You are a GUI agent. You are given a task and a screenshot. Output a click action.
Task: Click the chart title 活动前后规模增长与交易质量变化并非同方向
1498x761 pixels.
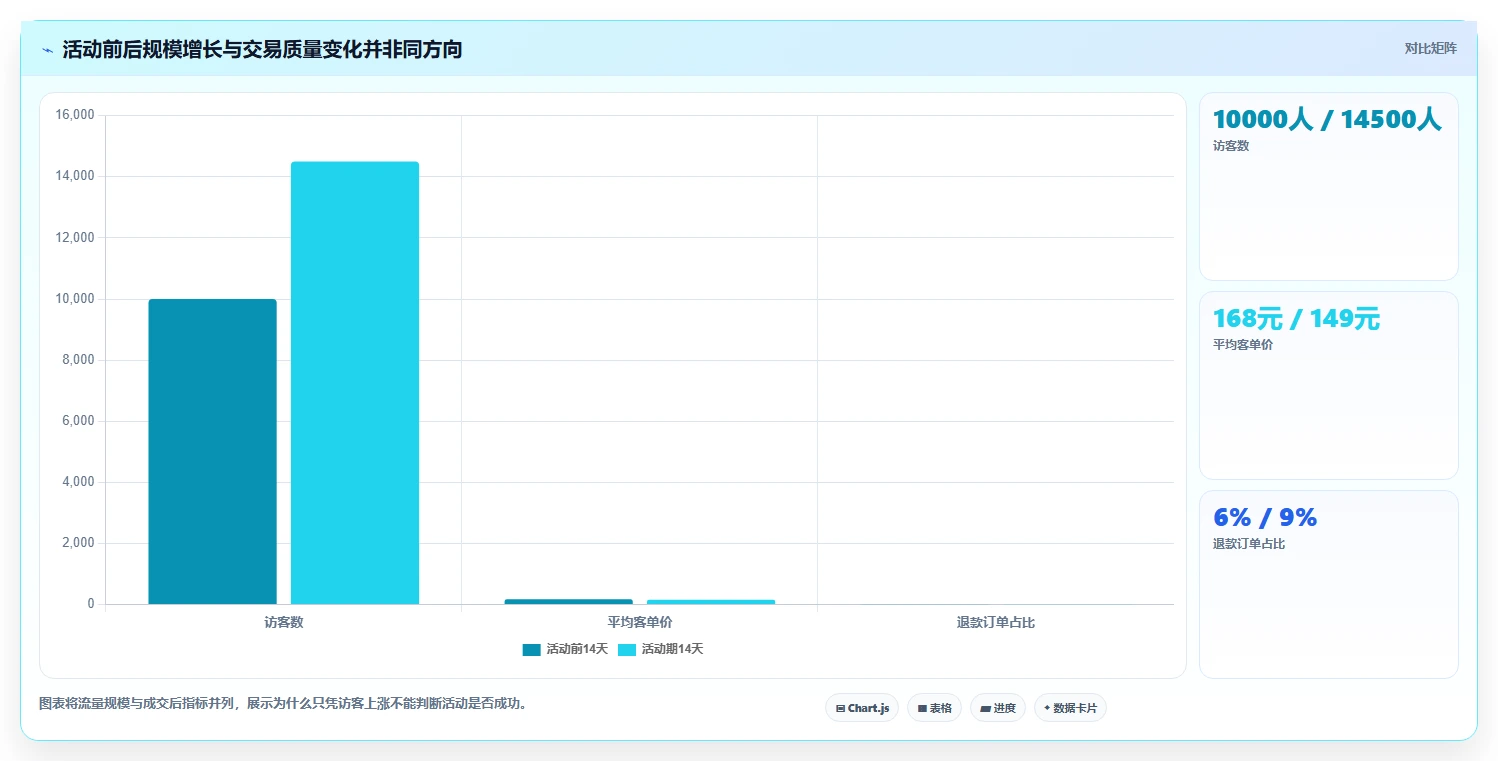pos(262,50)
